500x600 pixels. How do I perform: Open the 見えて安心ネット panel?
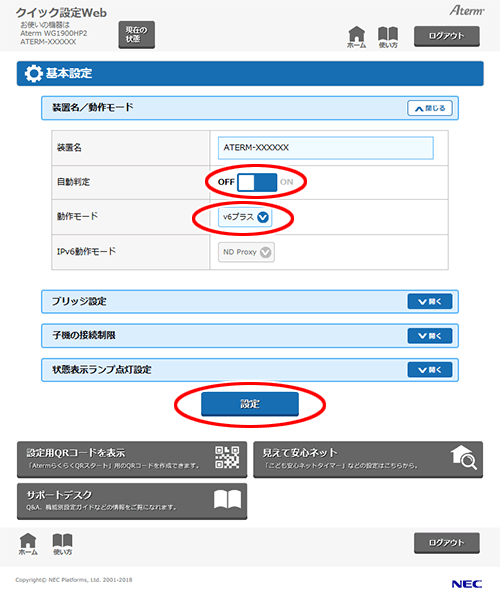tap(368, 460)
